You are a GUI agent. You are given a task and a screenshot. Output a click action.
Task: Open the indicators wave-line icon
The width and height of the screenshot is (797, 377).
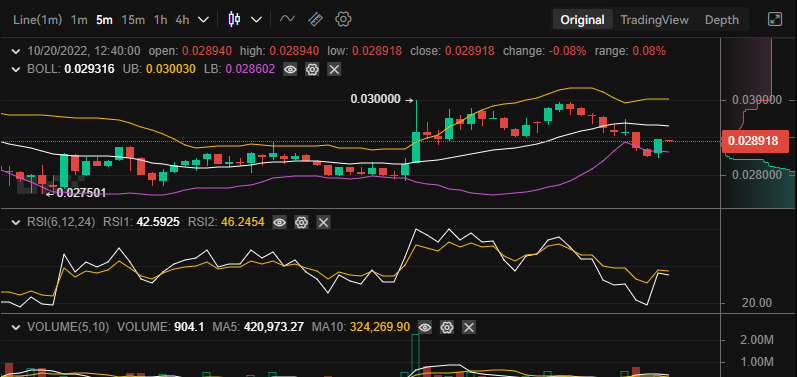point(287,19)
